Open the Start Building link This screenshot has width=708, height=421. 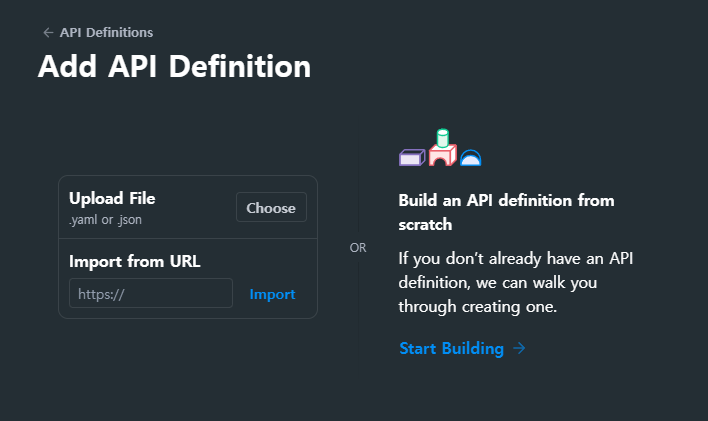click(x=451, y=348)
